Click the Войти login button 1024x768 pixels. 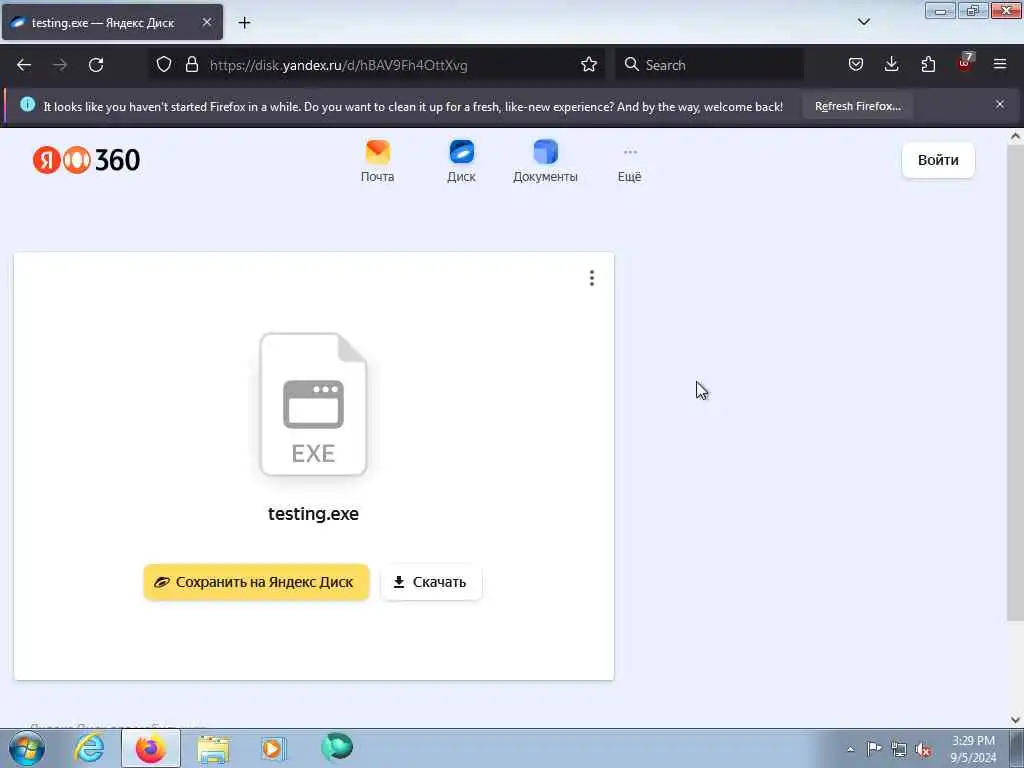(x=938, y=160)
